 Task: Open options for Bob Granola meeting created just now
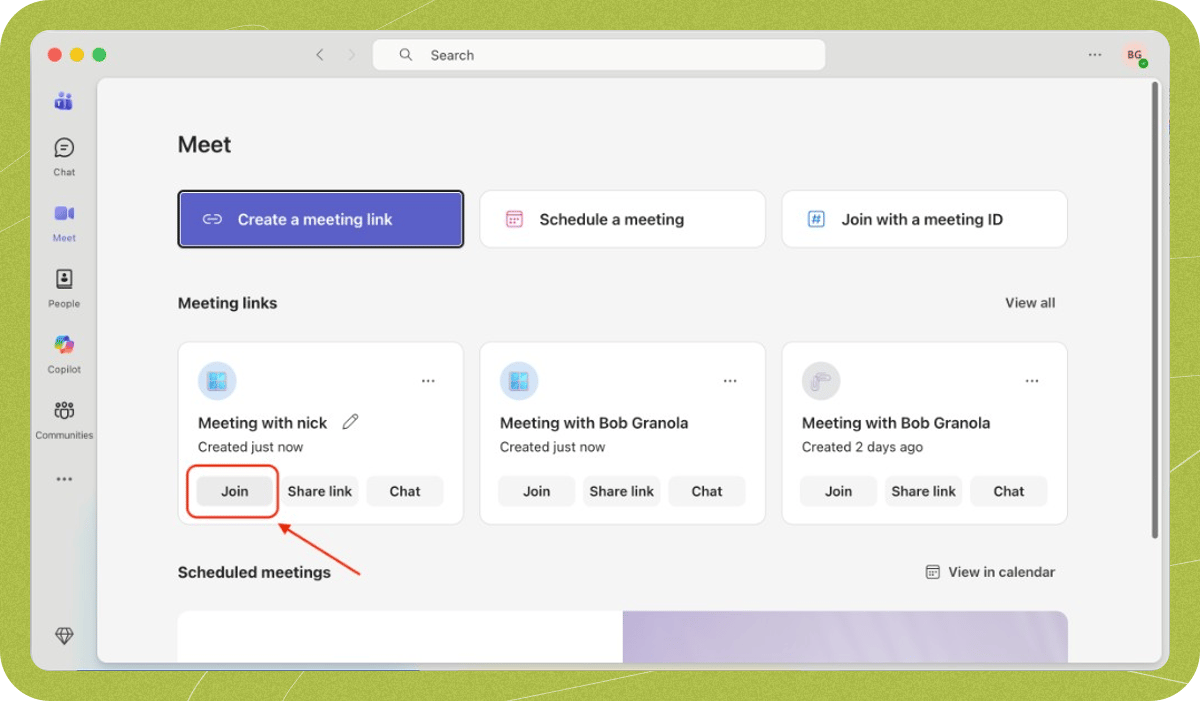pyautogui.click(x=730, y=381)
